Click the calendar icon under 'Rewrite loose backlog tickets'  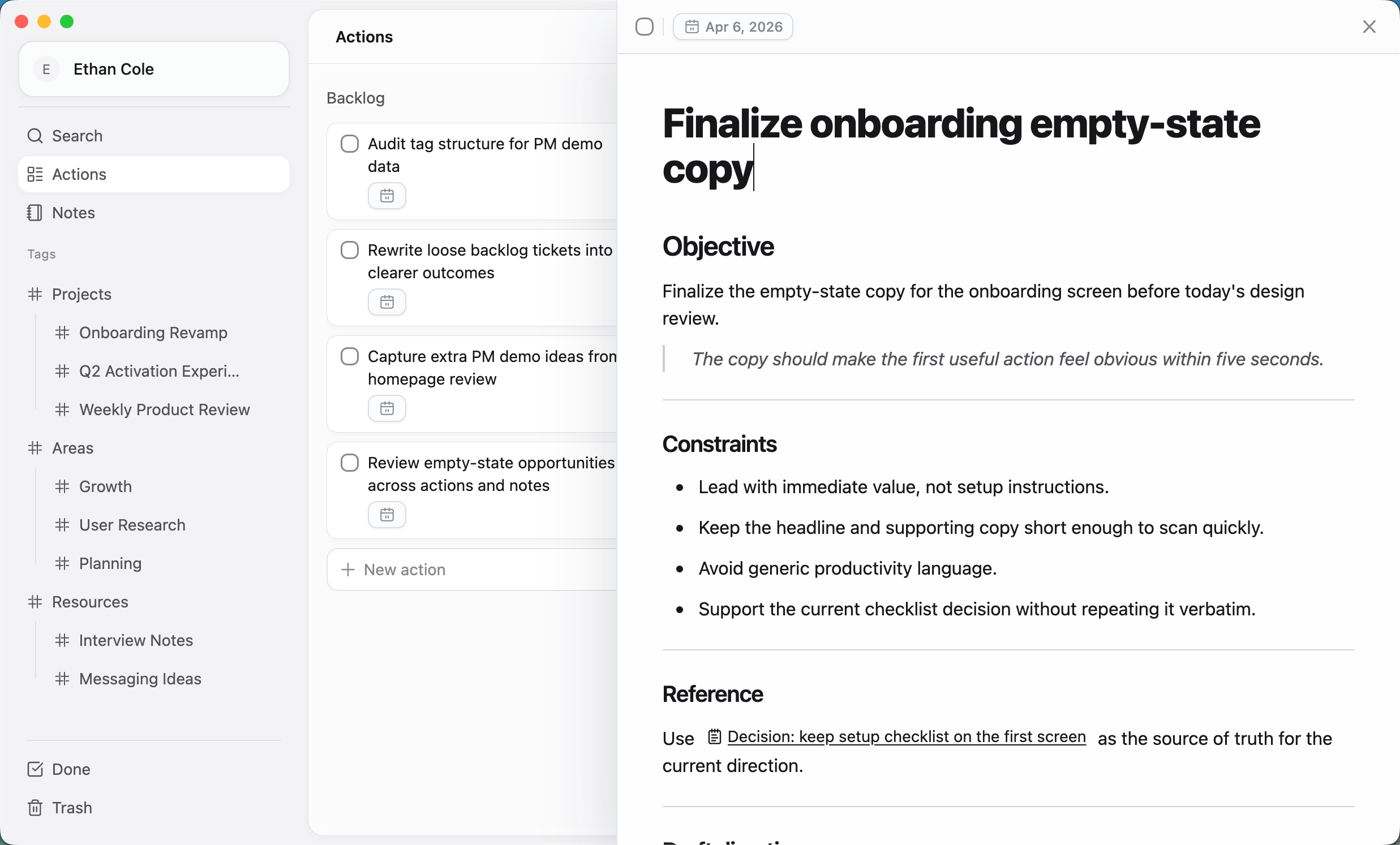[x=386, y=302]
